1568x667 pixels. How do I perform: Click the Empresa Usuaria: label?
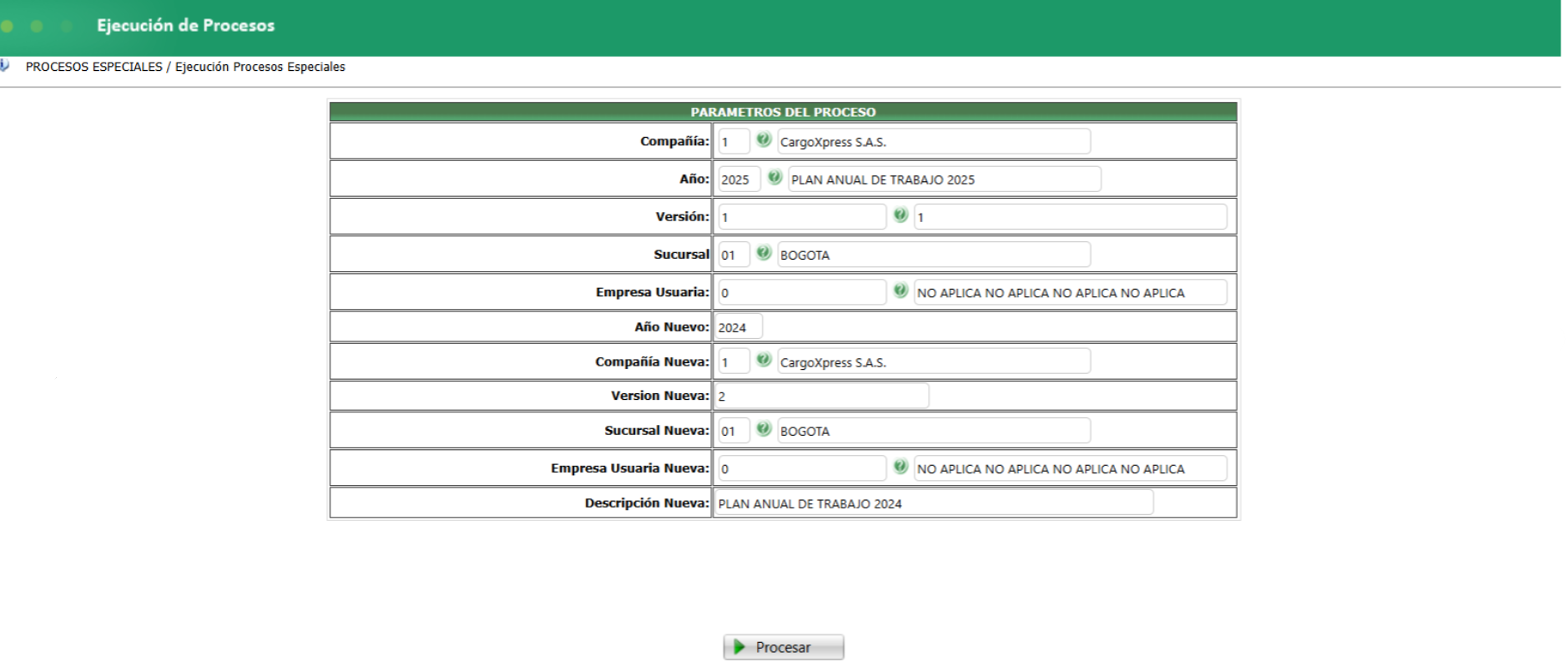(x=653, y=292)
